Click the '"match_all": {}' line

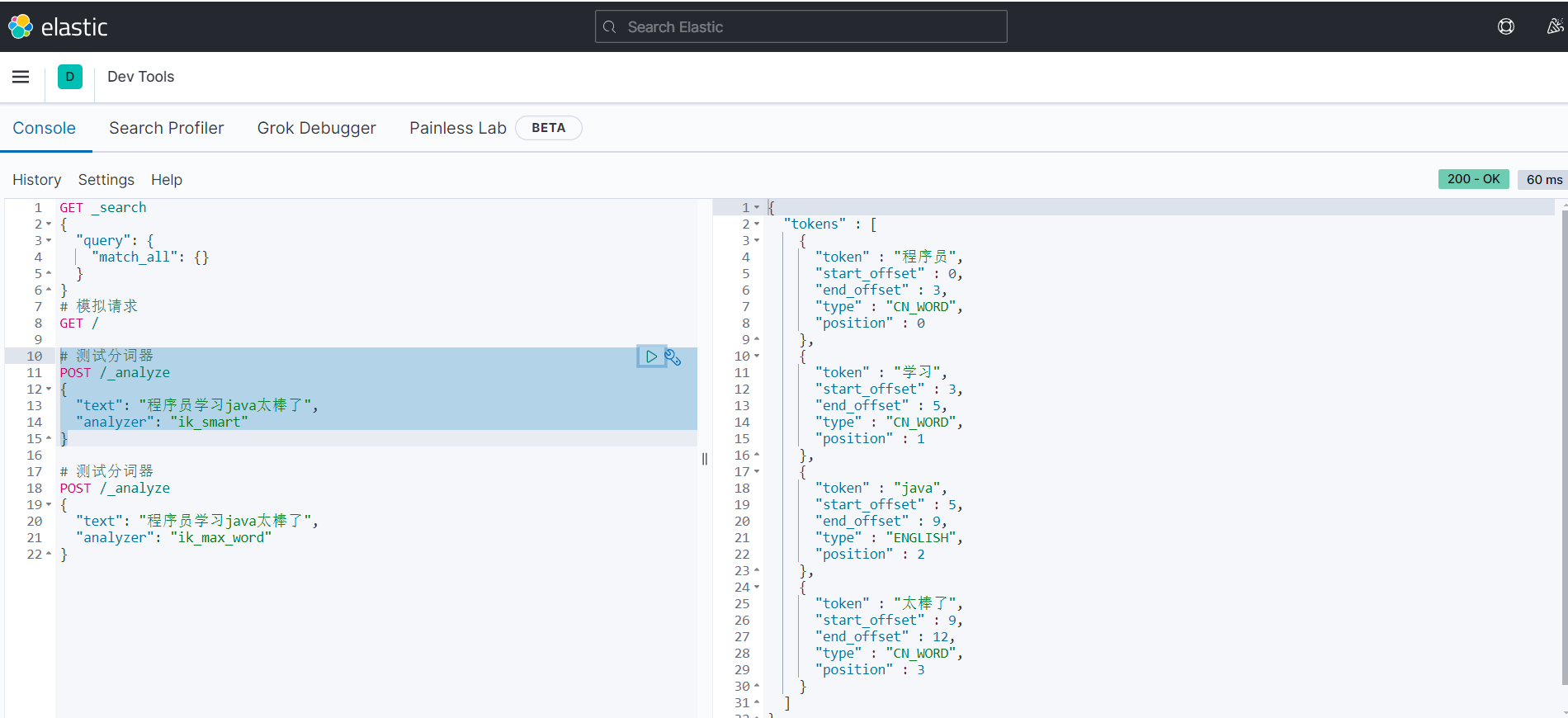[150, 257]
